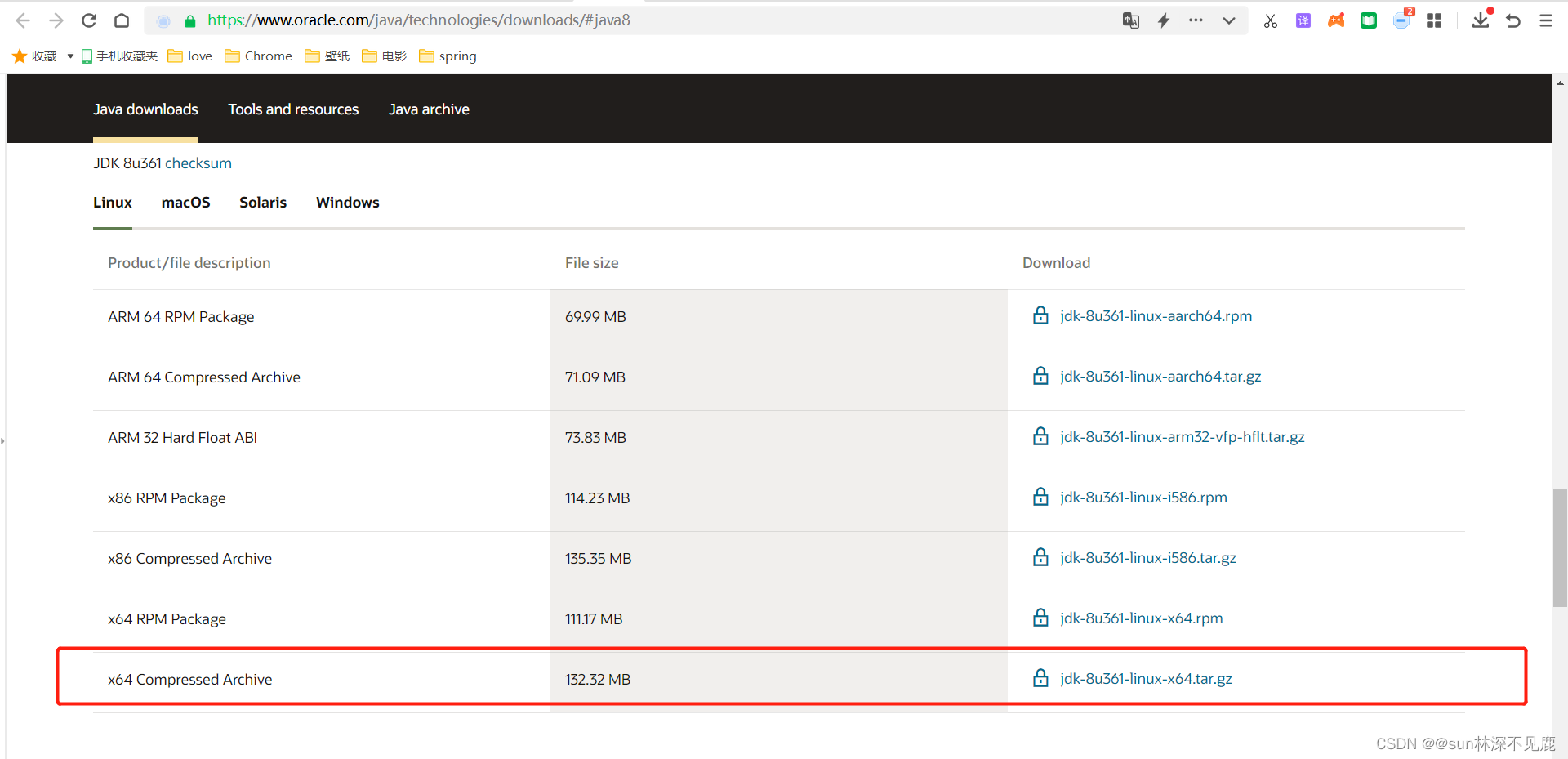Open the love bookmark folder
This screenshot has height=759, width=1568.
[189, 56]
